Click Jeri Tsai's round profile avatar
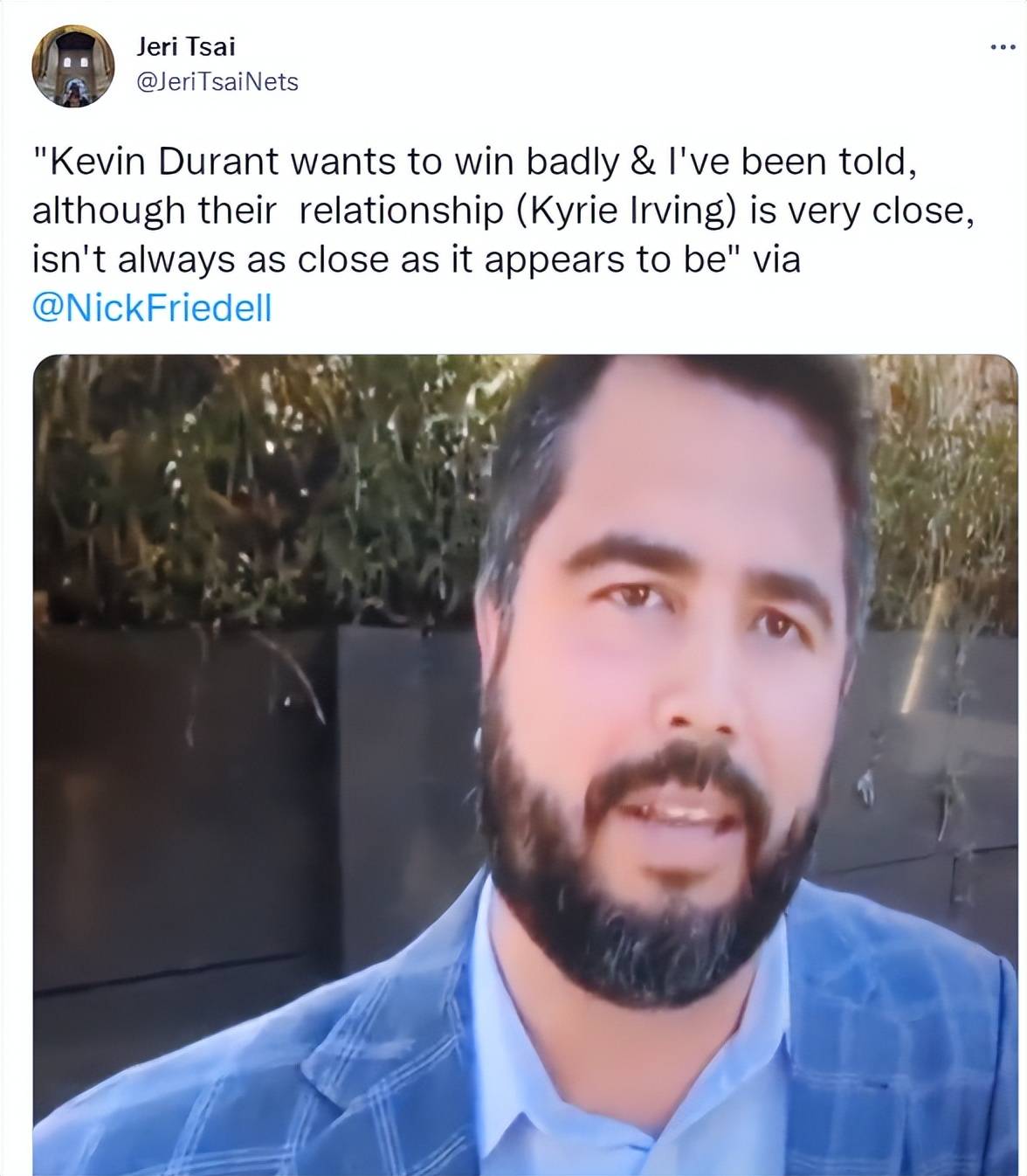Screen dimensions: 1027x1176 72,66
